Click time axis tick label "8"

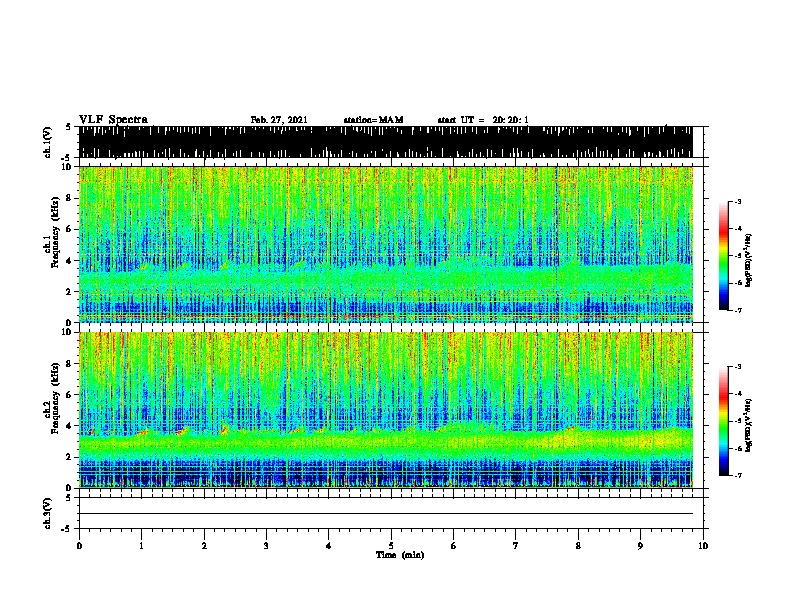click(x=578, y=546)
